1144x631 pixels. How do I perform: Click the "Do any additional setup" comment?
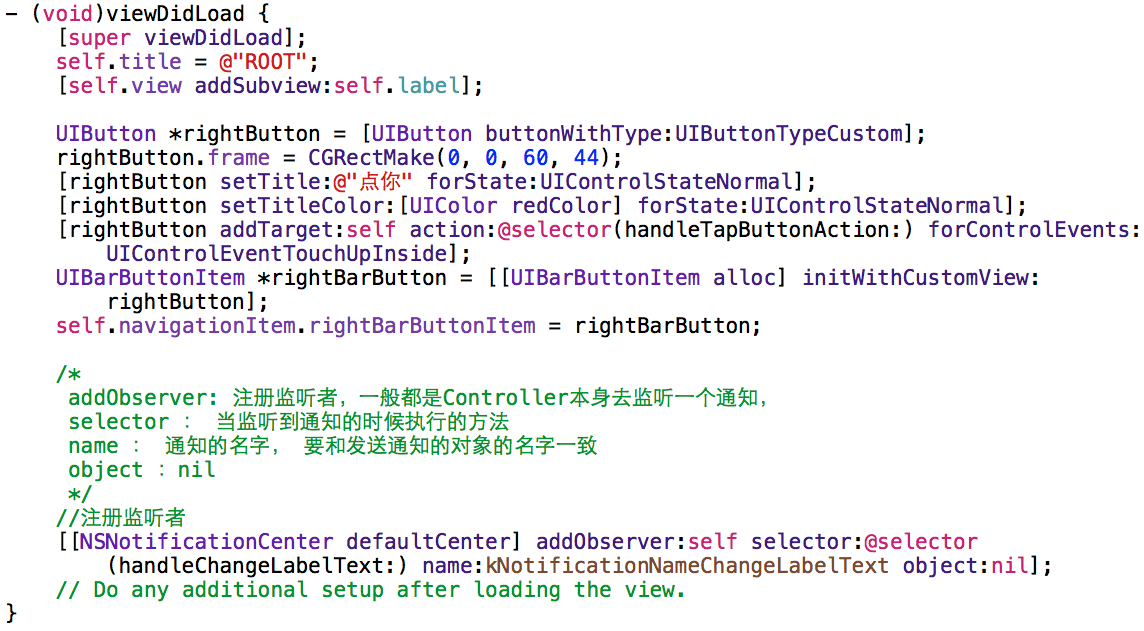(x=370, y=590)
